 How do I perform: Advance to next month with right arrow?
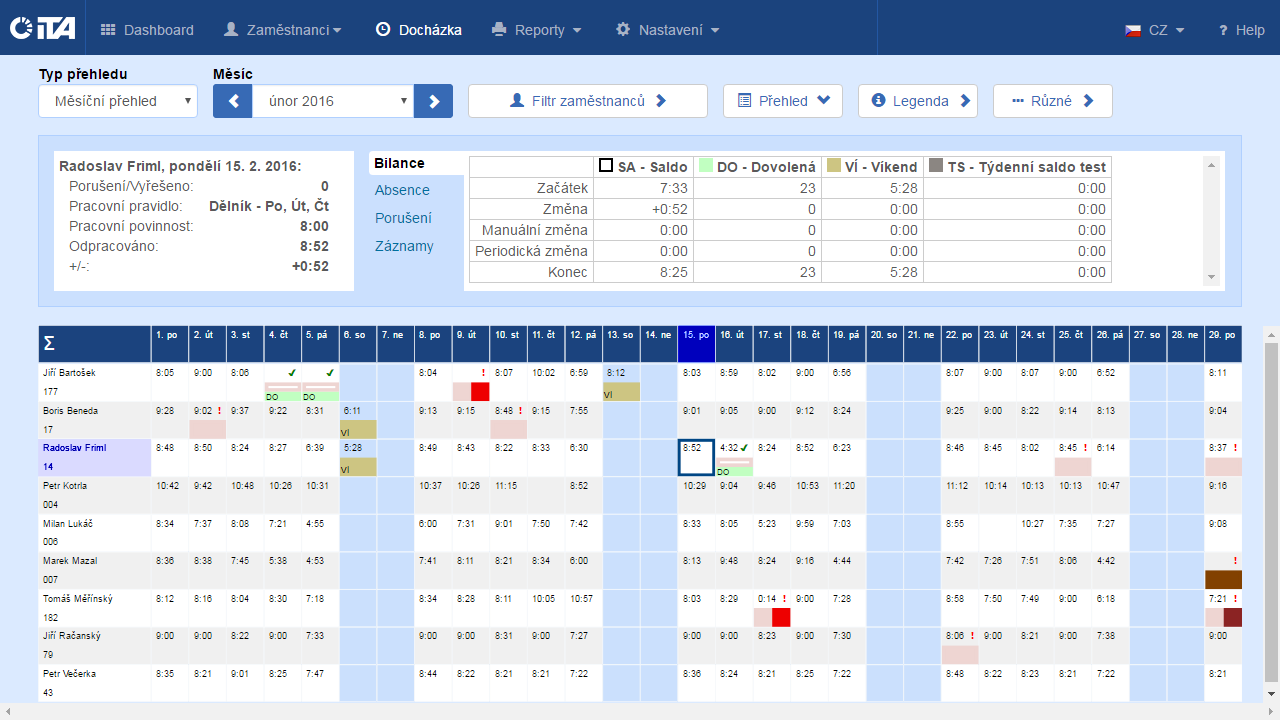click(x=434, y=101)
